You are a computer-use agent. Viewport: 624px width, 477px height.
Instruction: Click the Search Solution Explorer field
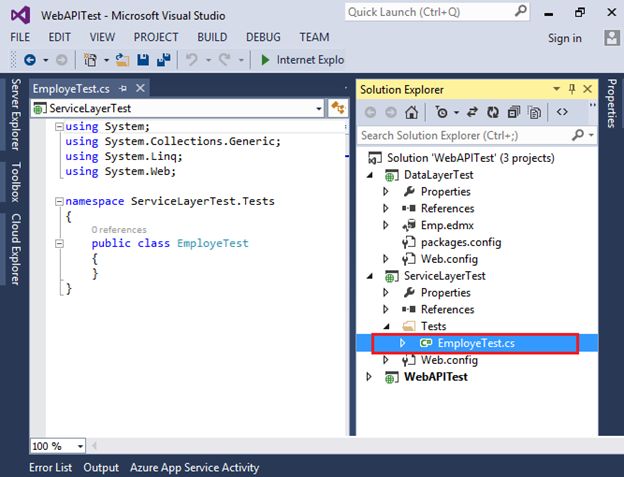click(x=477, y=136)
